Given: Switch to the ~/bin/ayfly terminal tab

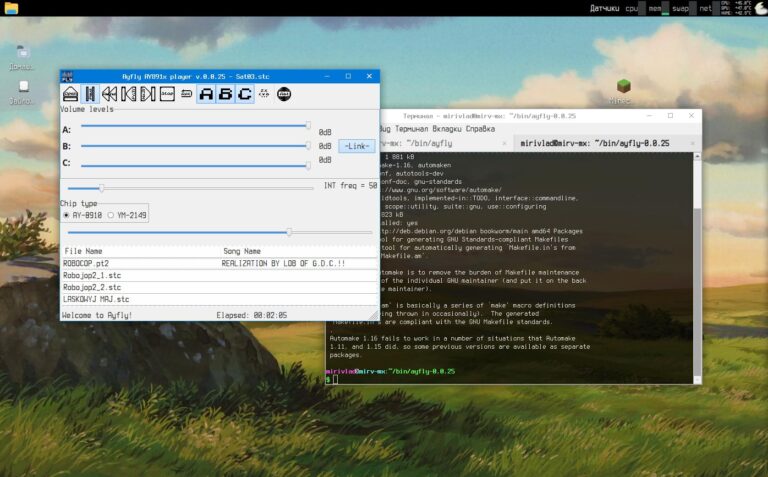Looking at the screenshot, I should (445, 143).
